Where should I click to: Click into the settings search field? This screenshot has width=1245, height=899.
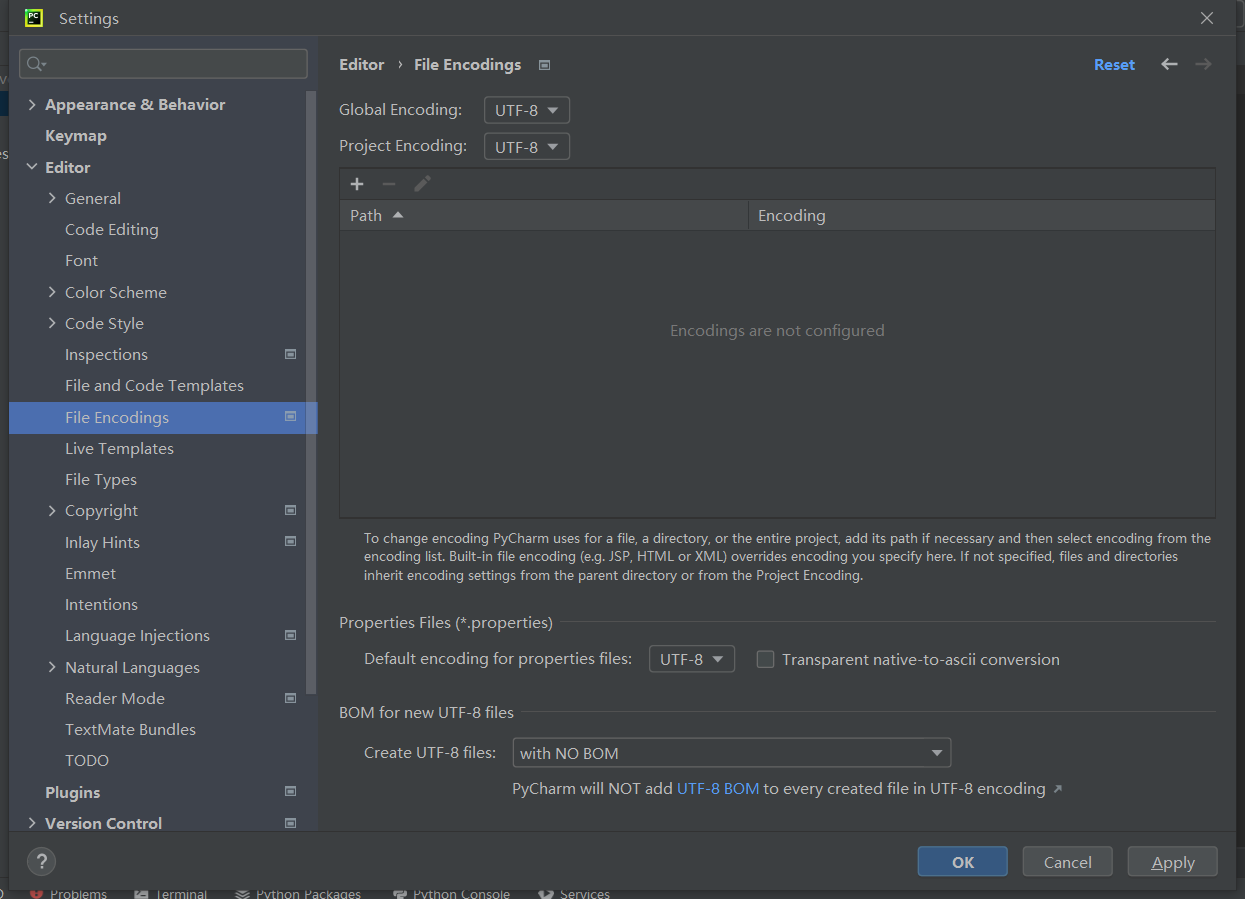pos(163,64)
